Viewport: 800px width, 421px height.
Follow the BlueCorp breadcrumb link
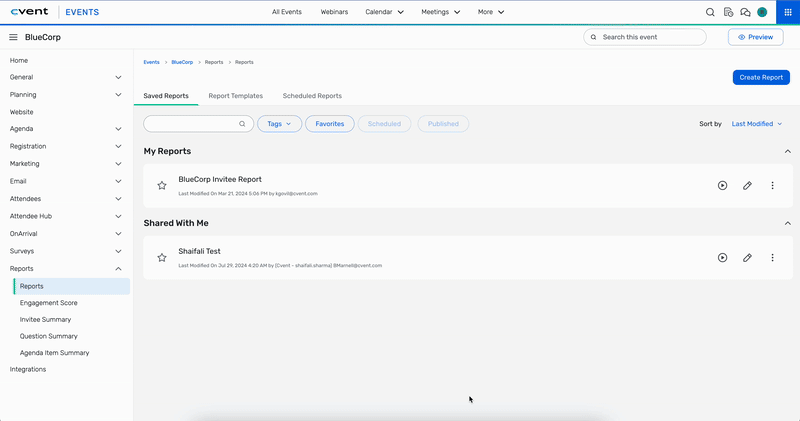182,62
